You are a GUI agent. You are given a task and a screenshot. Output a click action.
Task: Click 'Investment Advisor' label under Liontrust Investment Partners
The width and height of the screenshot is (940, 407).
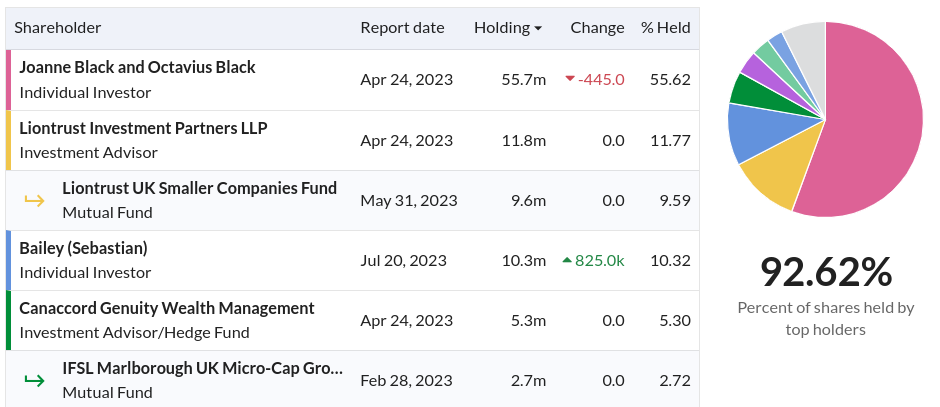coord(89,152)
